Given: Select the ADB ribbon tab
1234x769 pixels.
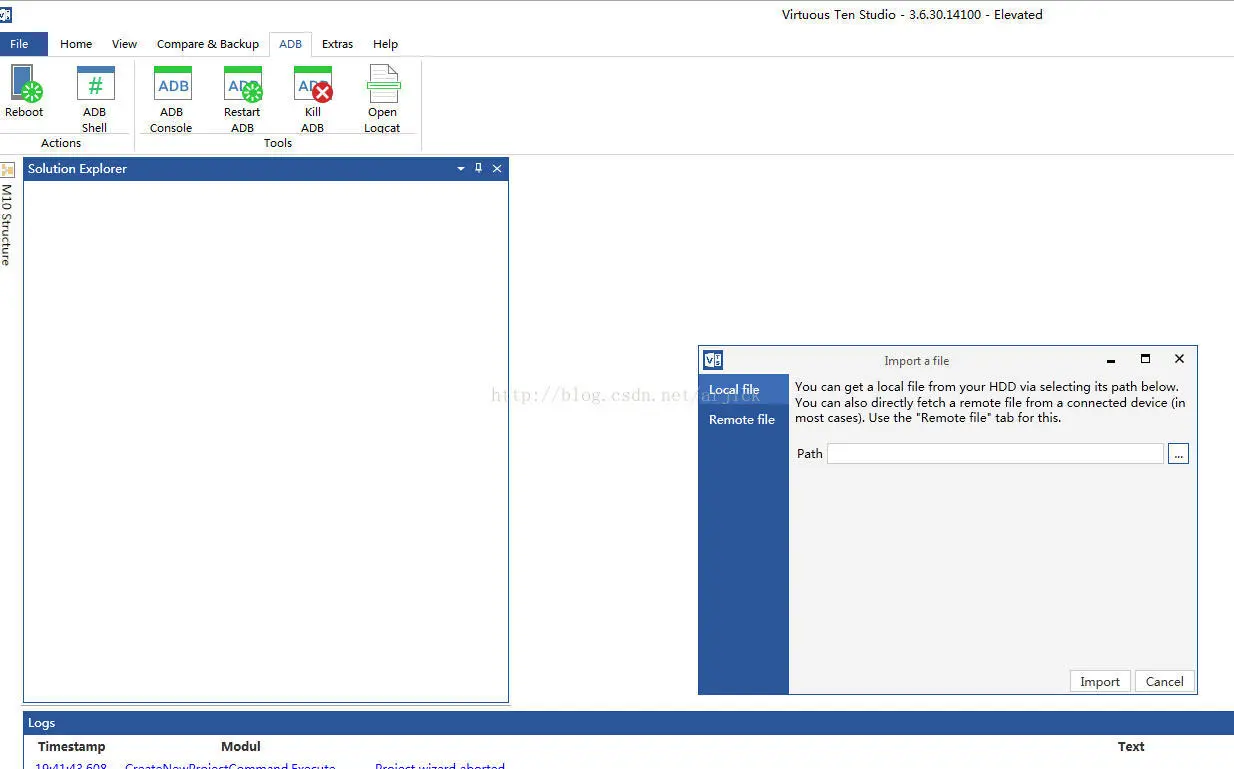Looking at the screenshot, I should coord(291,44).
